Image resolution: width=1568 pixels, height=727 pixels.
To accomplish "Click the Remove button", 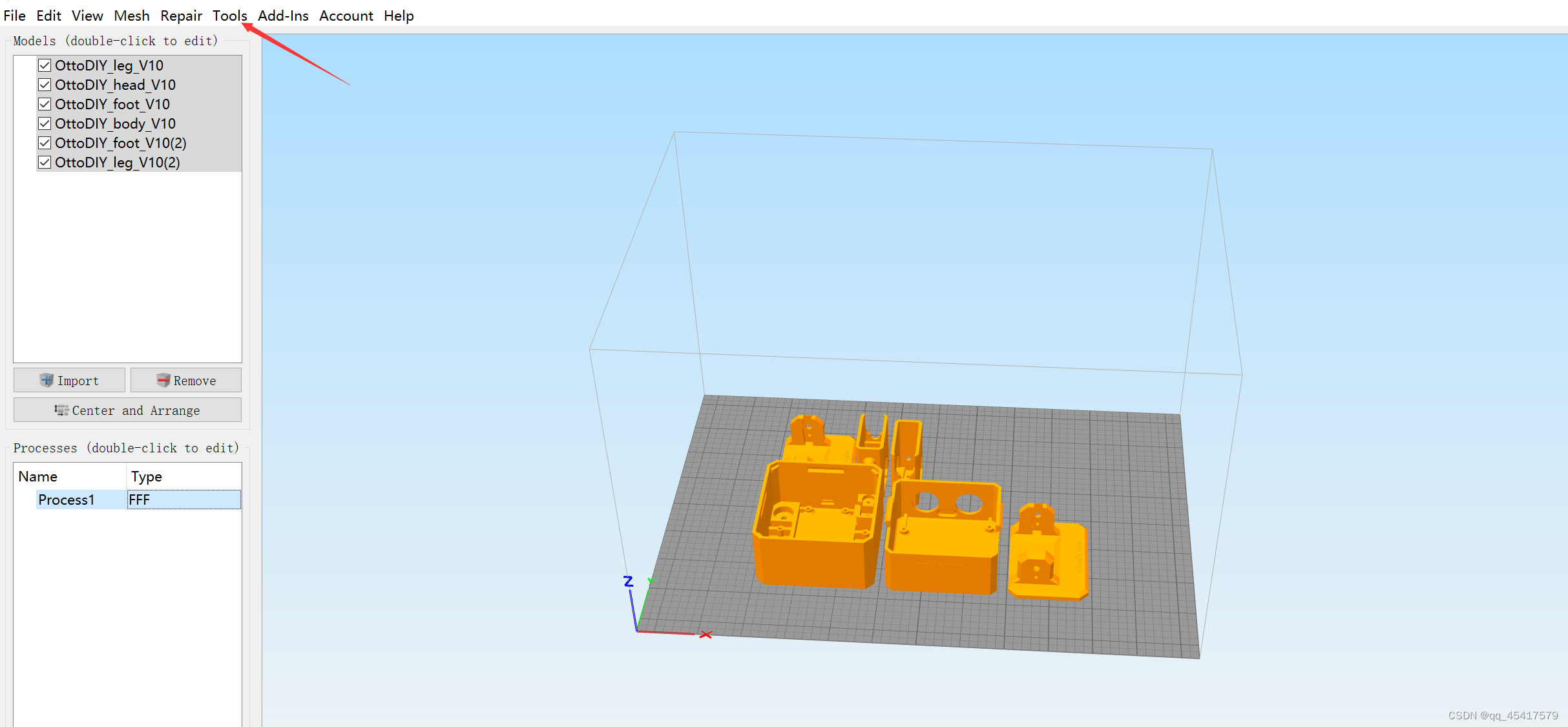I will (x=185, y=380).
